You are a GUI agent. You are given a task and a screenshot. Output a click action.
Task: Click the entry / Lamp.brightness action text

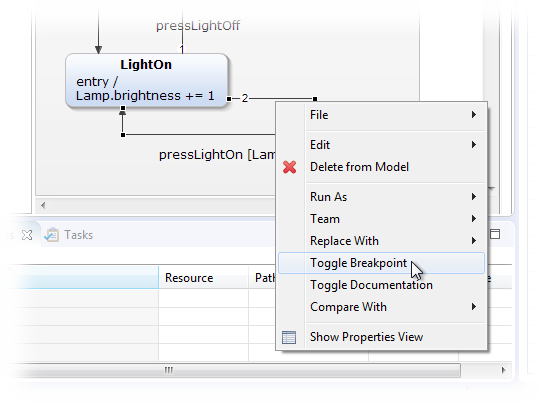(x=145, y=88)
